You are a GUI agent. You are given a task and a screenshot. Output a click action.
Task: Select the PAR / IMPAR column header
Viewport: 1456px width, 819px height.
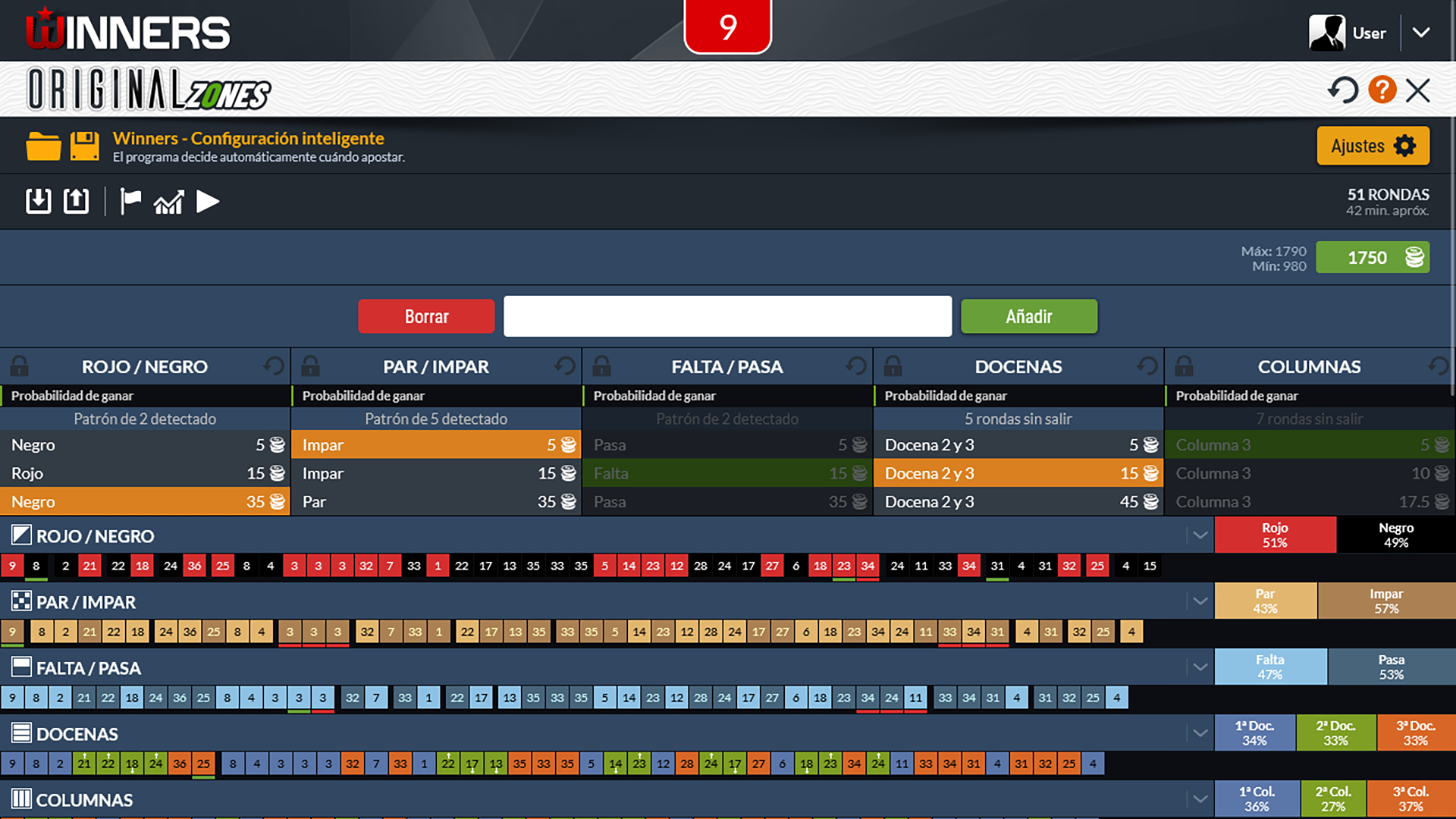tap(436, 366)
